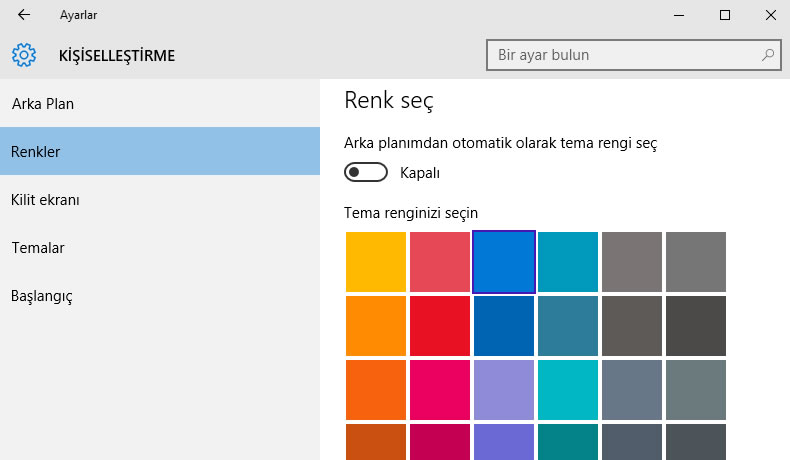Choose the selected bright blue swatch
Image resolution: width=790 pixels, height=460 pixels.
504,262
